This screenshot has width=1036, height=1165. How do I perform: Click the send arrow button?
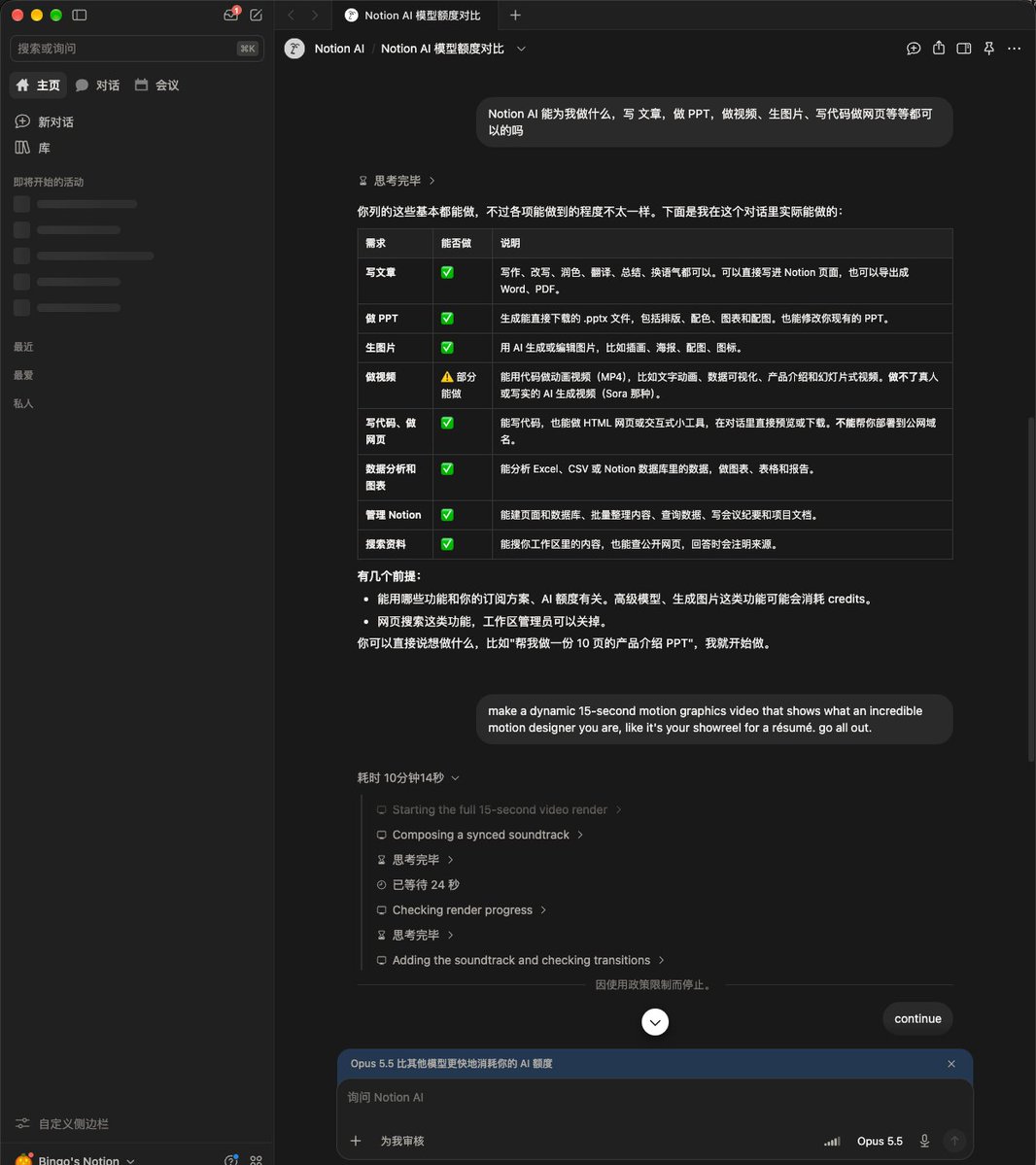pyautogui.click(x=954, y=1141)
